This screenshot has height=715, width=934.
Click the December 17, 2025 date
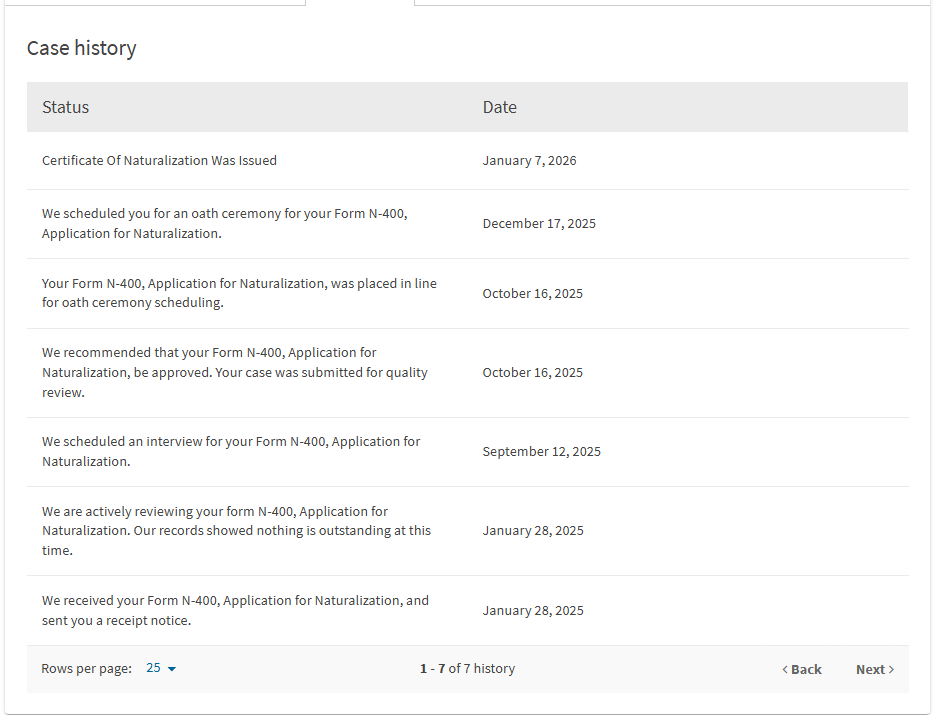click(539, 223)
